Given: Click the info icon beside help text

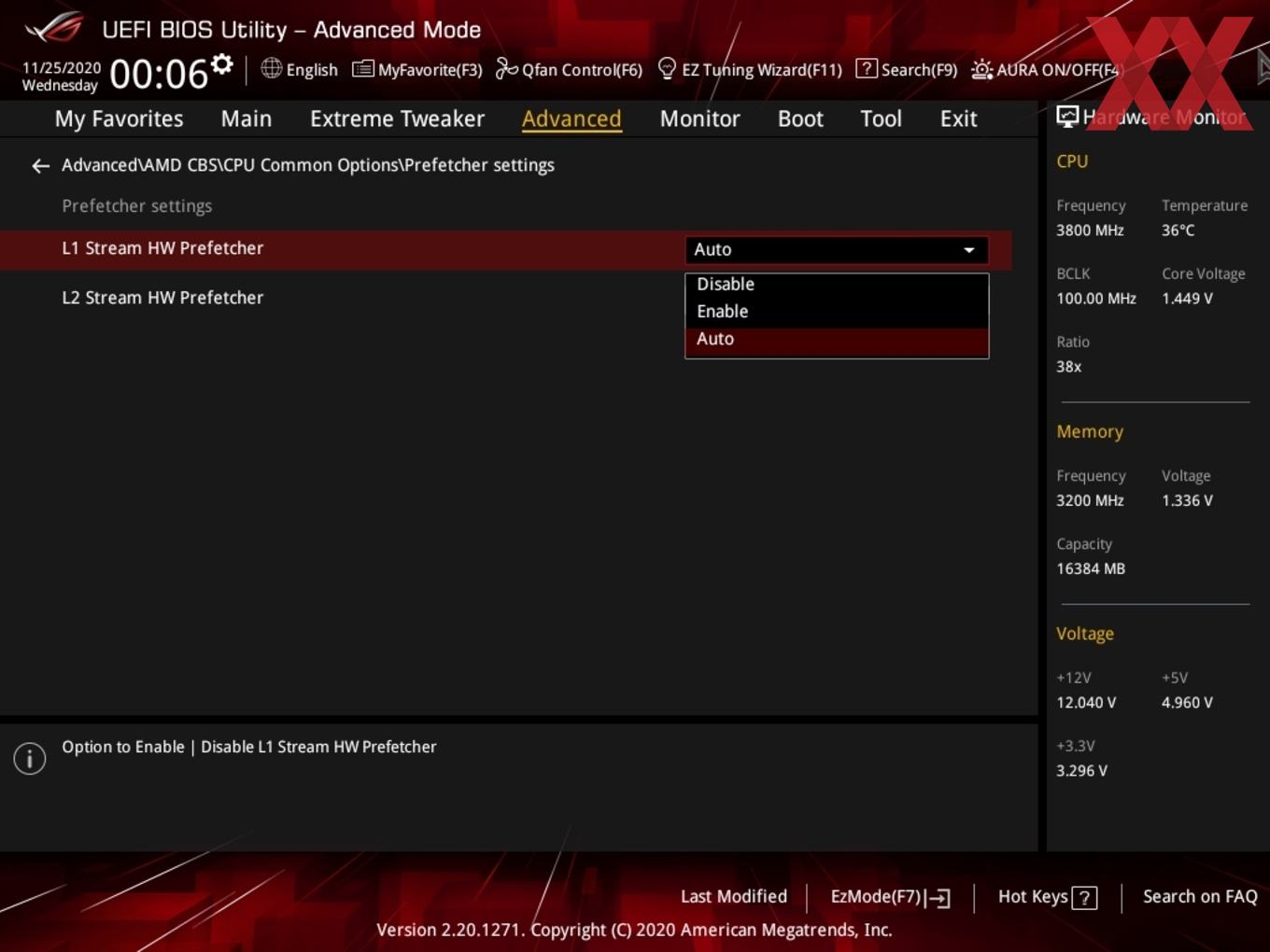Looking at the screenshot, I should click(x=30, y=759).
